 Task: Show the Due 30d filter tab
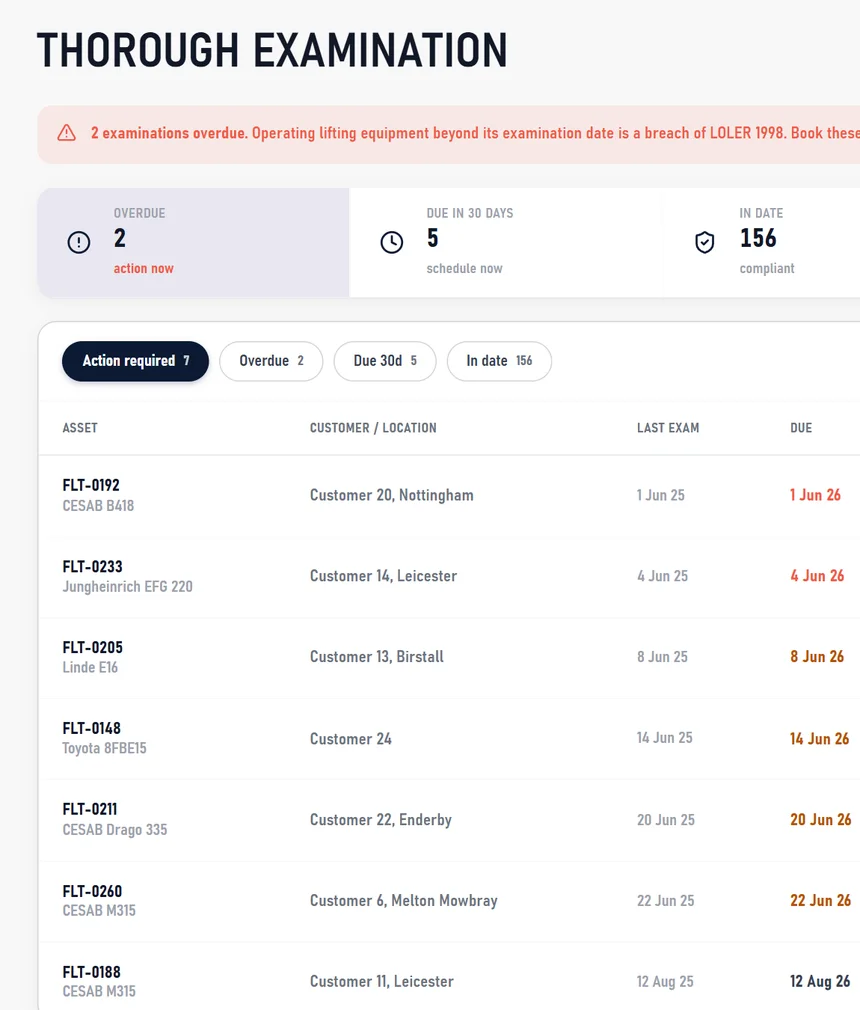click(385, 361)
